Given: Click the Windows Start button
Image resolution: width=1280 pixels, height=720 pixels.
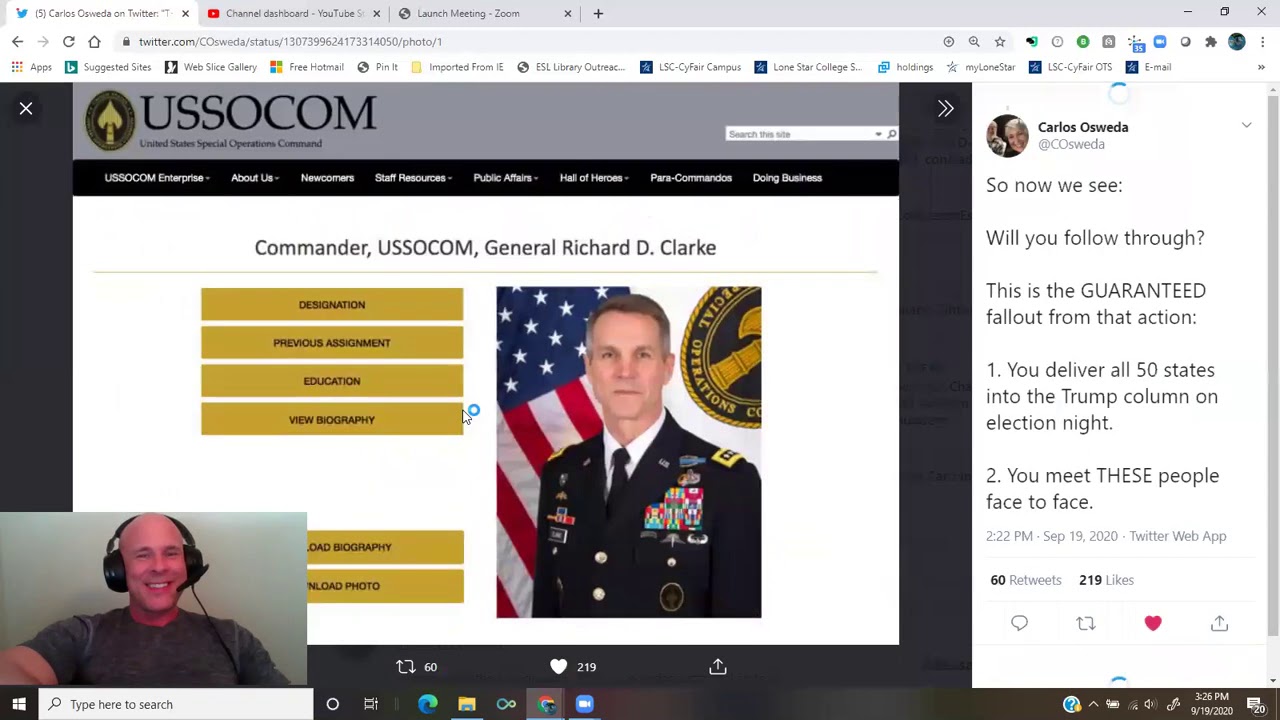Looking at the screenshot, I should pyautogui.click(x=19, y=704).
